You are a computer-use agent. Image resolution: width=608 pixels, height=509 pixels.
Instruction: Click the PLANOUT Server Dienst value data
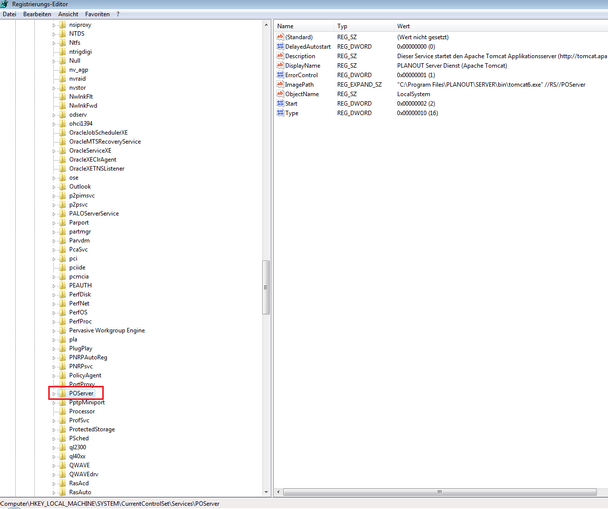point(452,66)
